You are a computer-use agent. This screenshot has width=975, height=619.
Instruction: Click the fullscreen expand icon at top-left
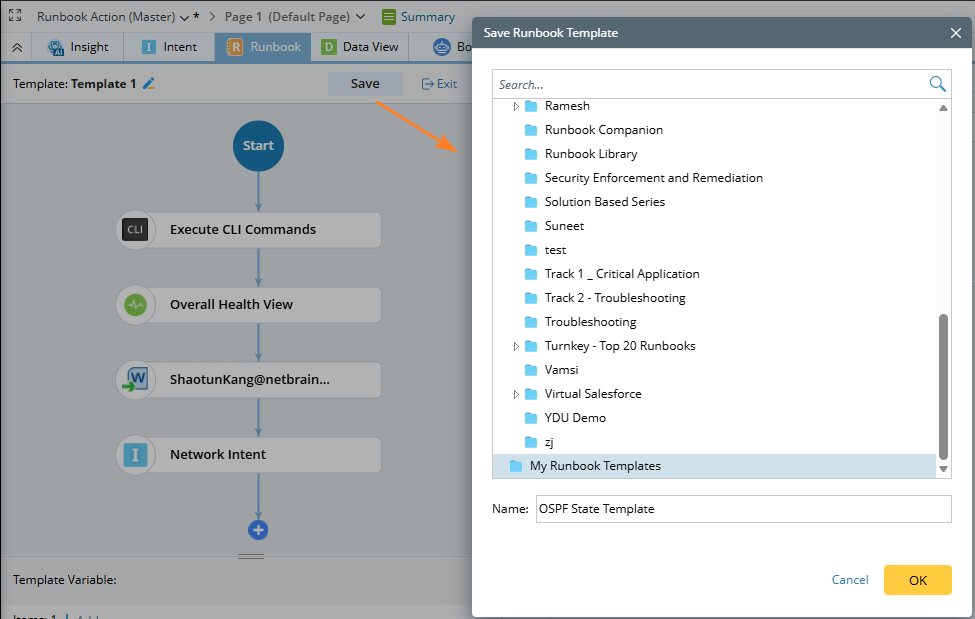pyautogui.click(x=15, y=16)
